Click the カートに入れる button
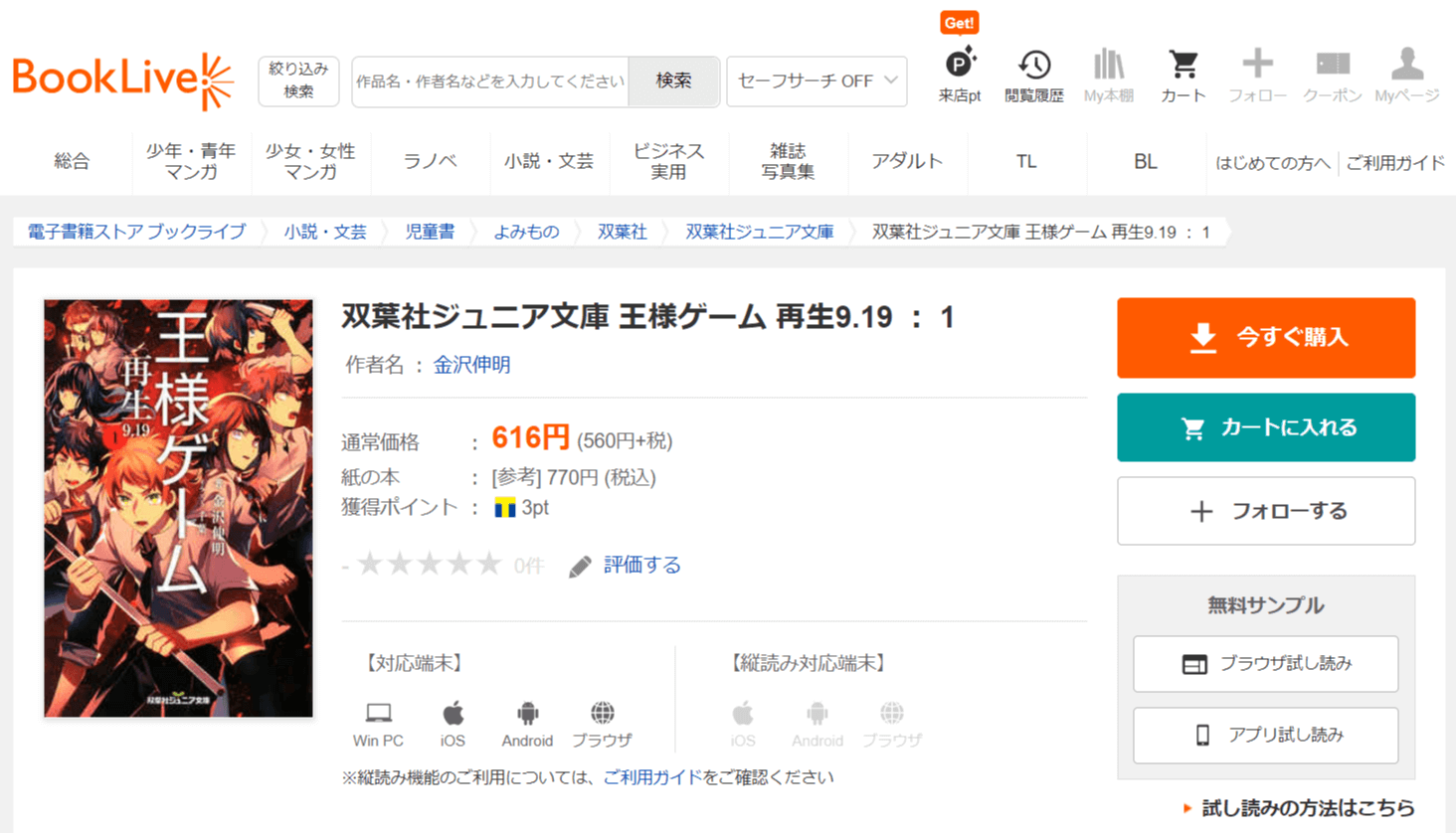This screenshot has width=1456, height=833. 1266,427
